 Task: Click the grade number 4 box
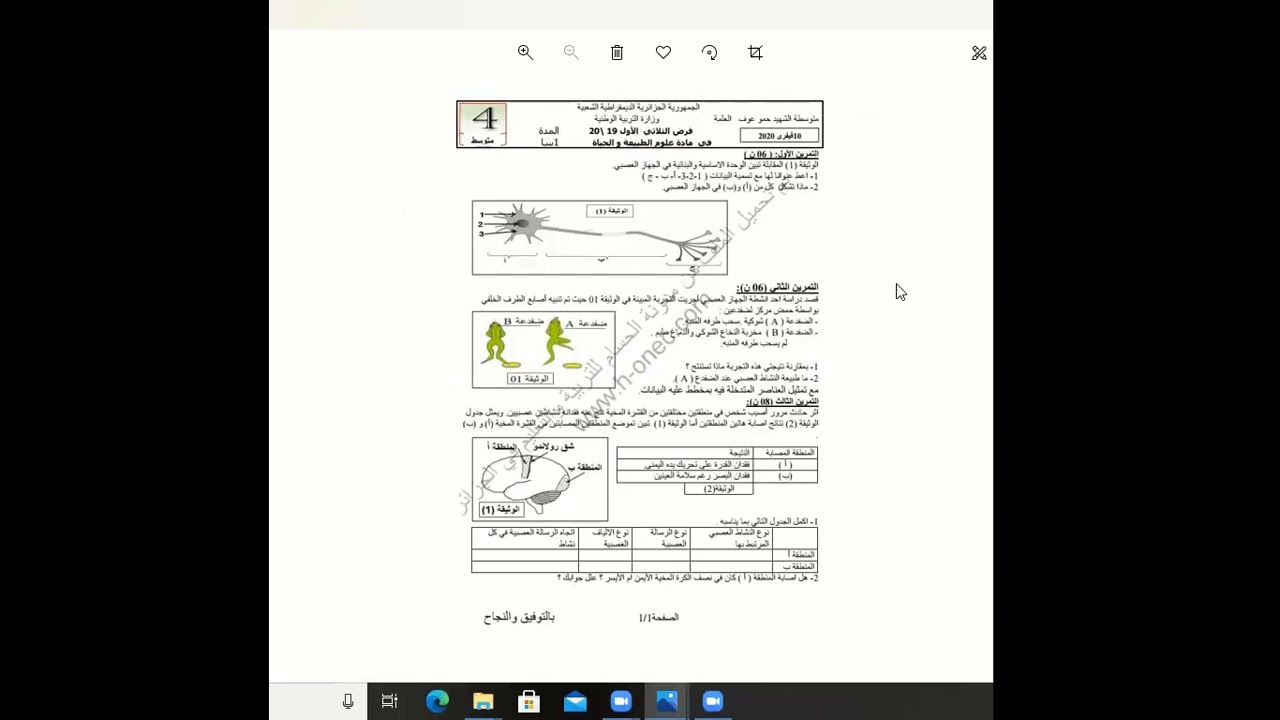point(483,125)
